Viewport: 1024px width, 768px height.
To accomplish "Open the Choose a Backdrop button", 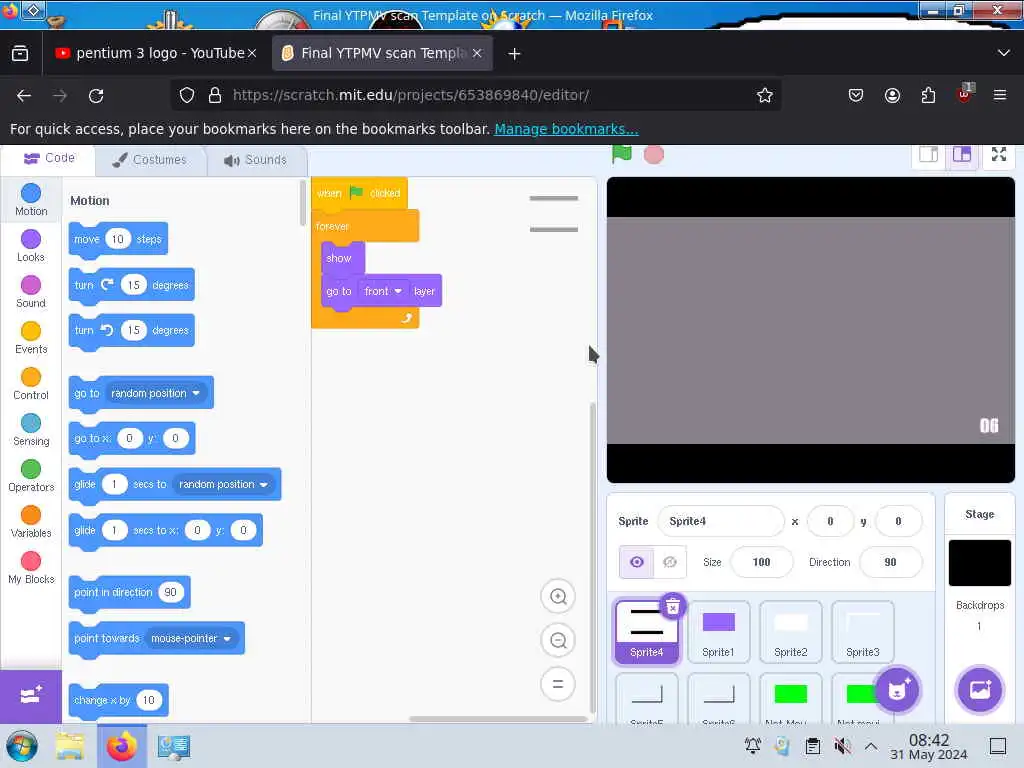I will point(980,690).
